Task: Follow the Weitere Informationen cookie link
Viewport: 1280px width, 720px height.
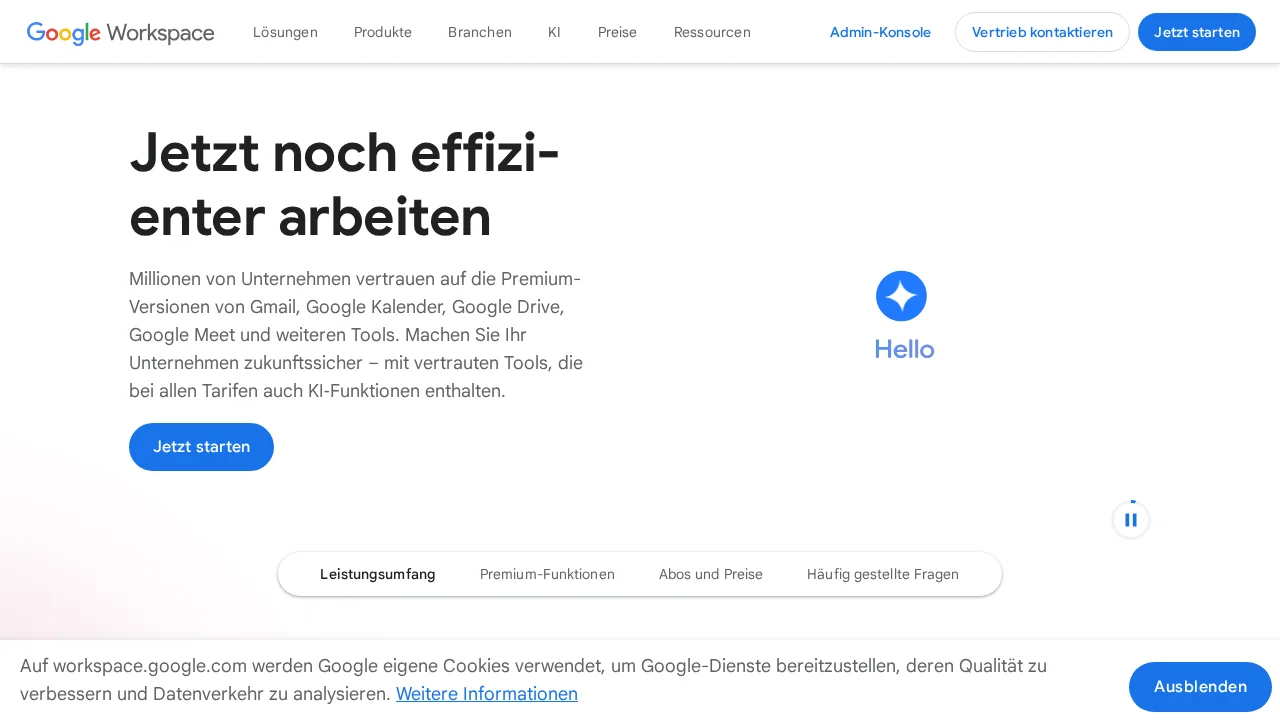Action: click(487, 693)
